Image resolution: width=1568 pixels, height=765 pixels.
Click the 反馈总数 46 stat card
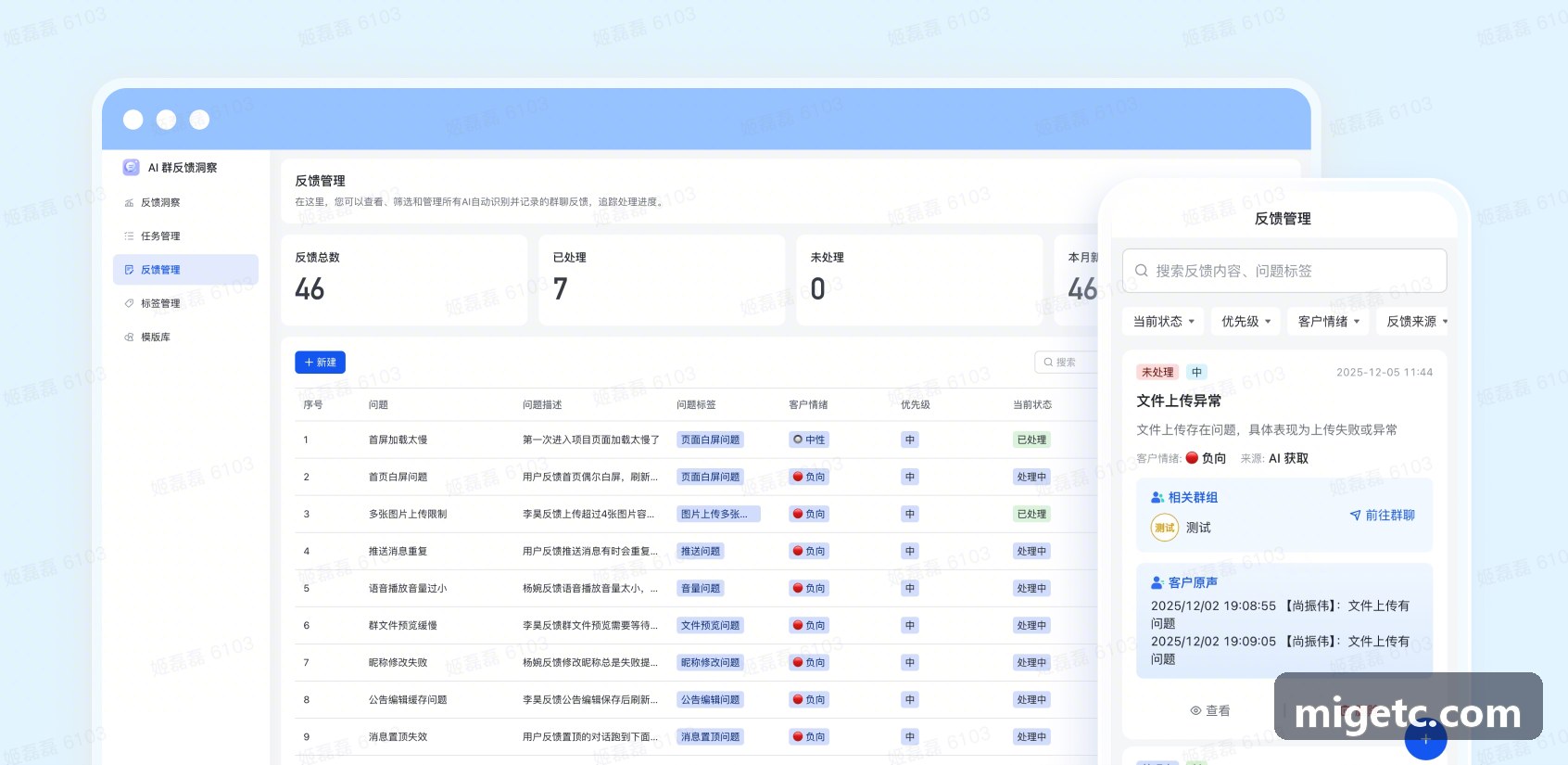pyautogui.click(x=404, y=279)
